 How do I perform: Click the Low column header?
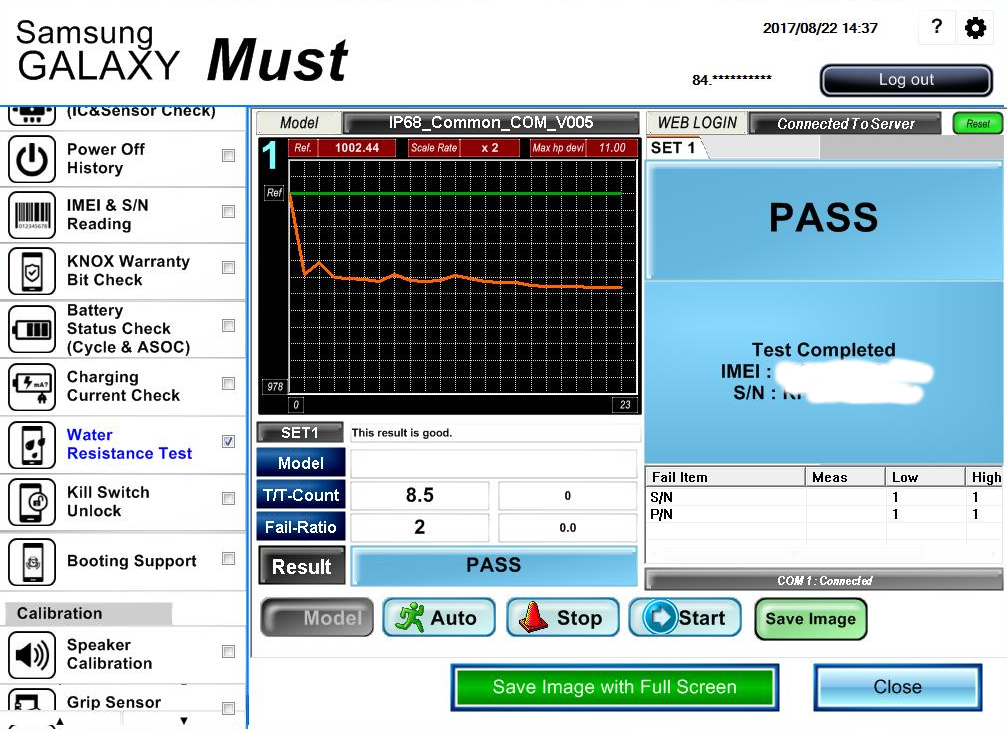pos(925,477)
